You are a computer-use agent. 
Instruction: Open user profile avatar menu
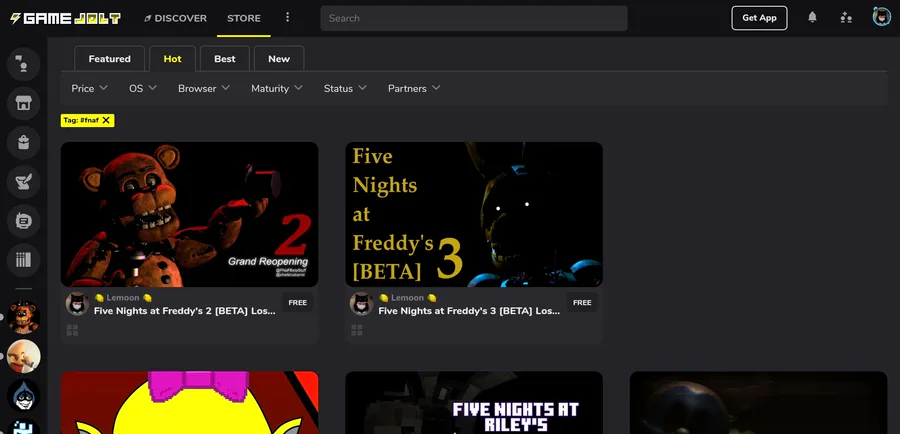[882, 17]
